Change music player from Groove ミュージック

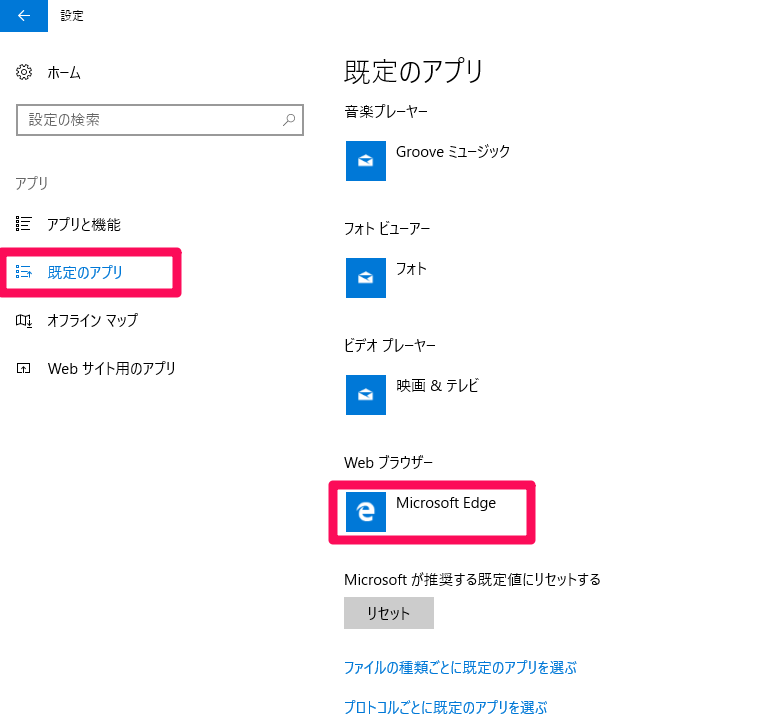(x=453, y=152)
